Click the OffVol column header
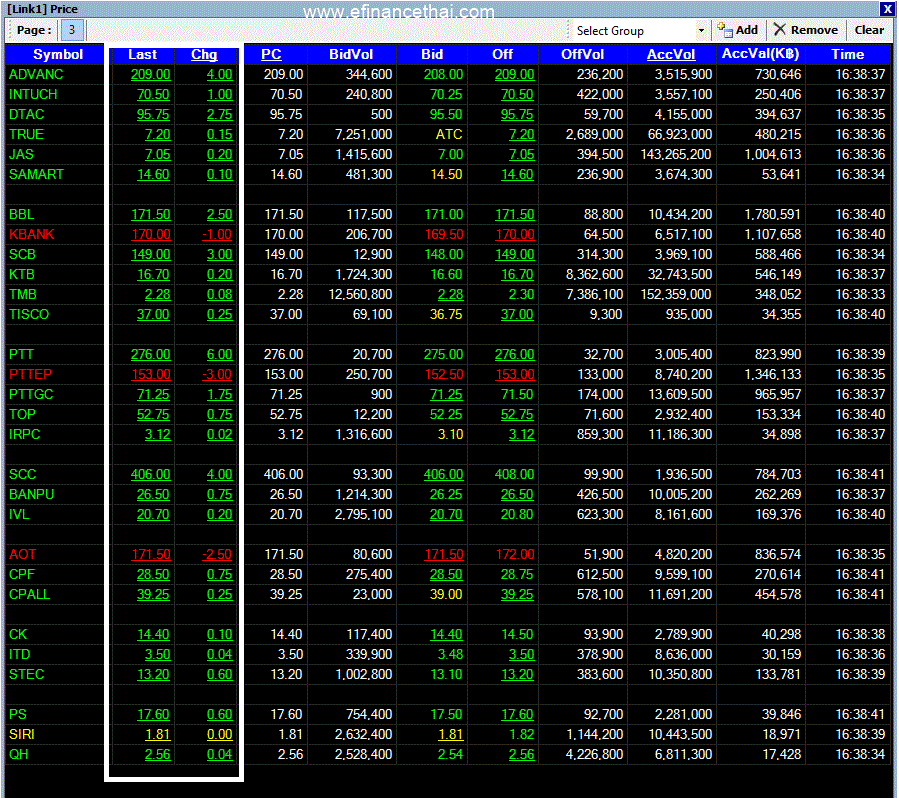 [x=583, y=54]
